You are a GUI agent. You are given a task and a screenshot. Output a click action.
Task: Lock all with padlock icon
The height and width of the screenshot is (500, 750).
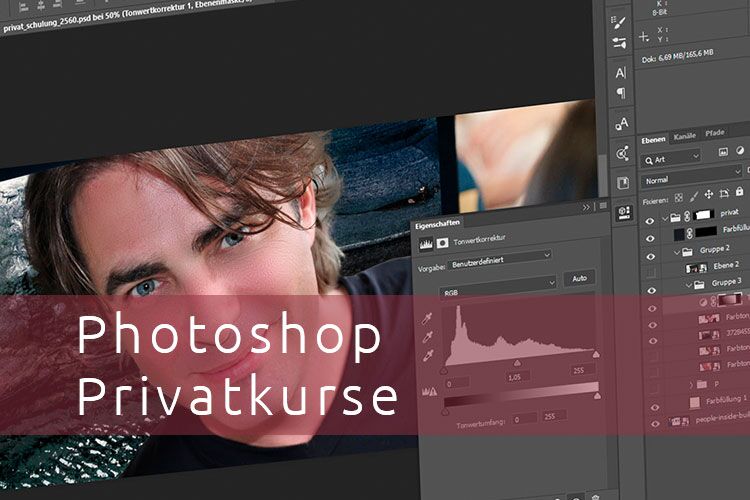click(739, 191)
